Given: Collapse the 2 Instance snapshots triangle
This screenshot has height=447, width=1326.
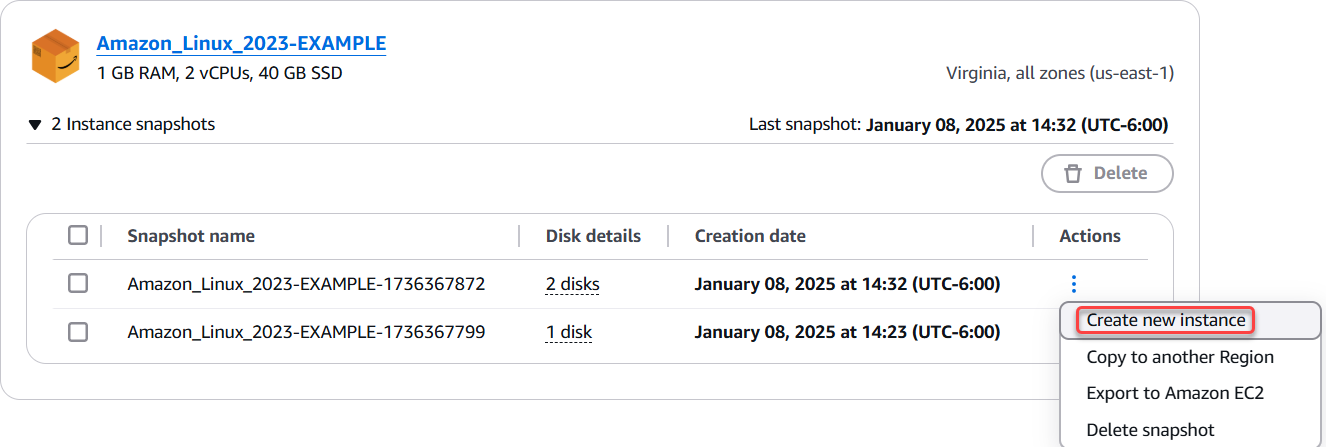Looking at the screenshot, I should 35,125.
